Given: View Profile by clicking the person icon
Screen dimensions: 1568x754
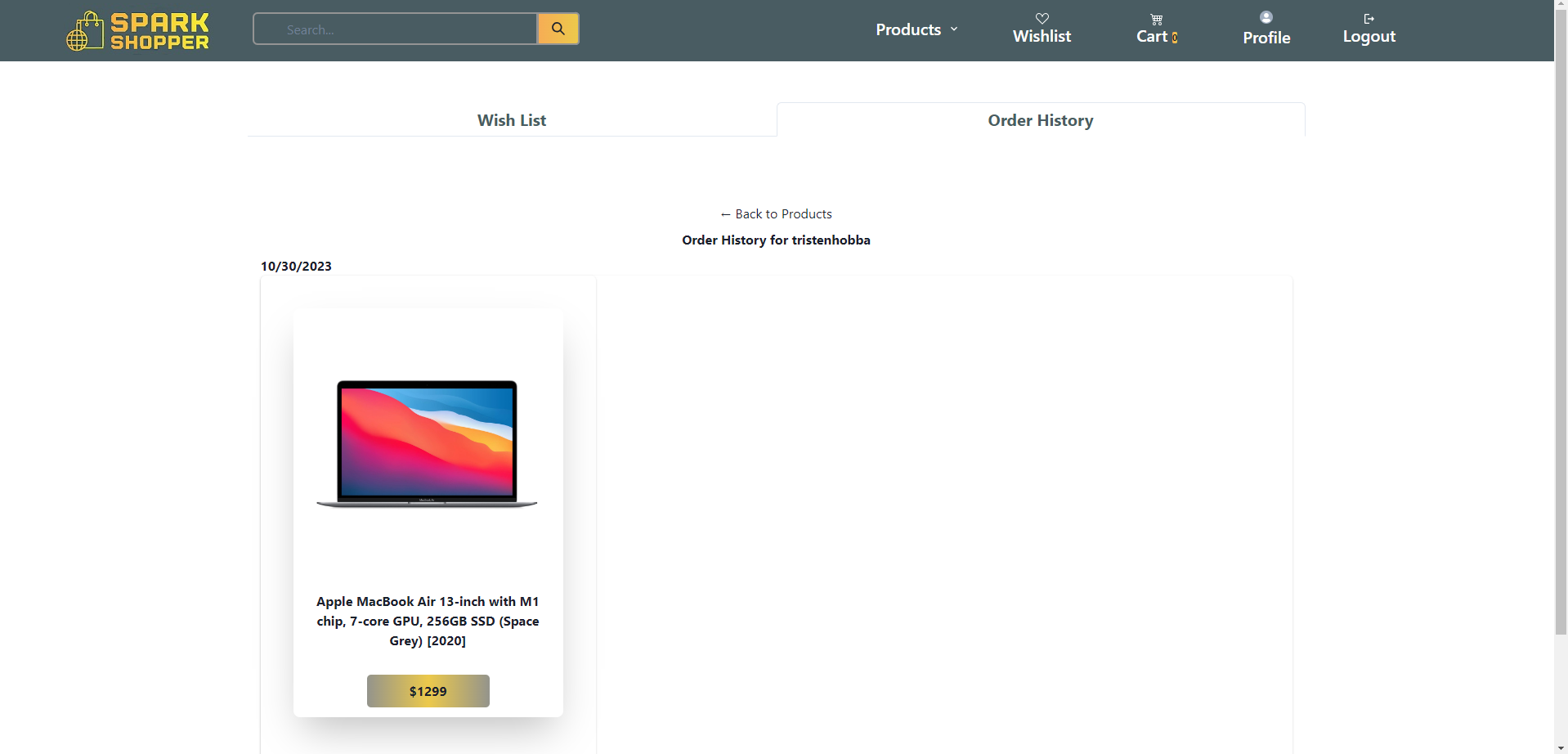Looking at the screenshot, I should pyautogui.click(x=1265, y=17).
